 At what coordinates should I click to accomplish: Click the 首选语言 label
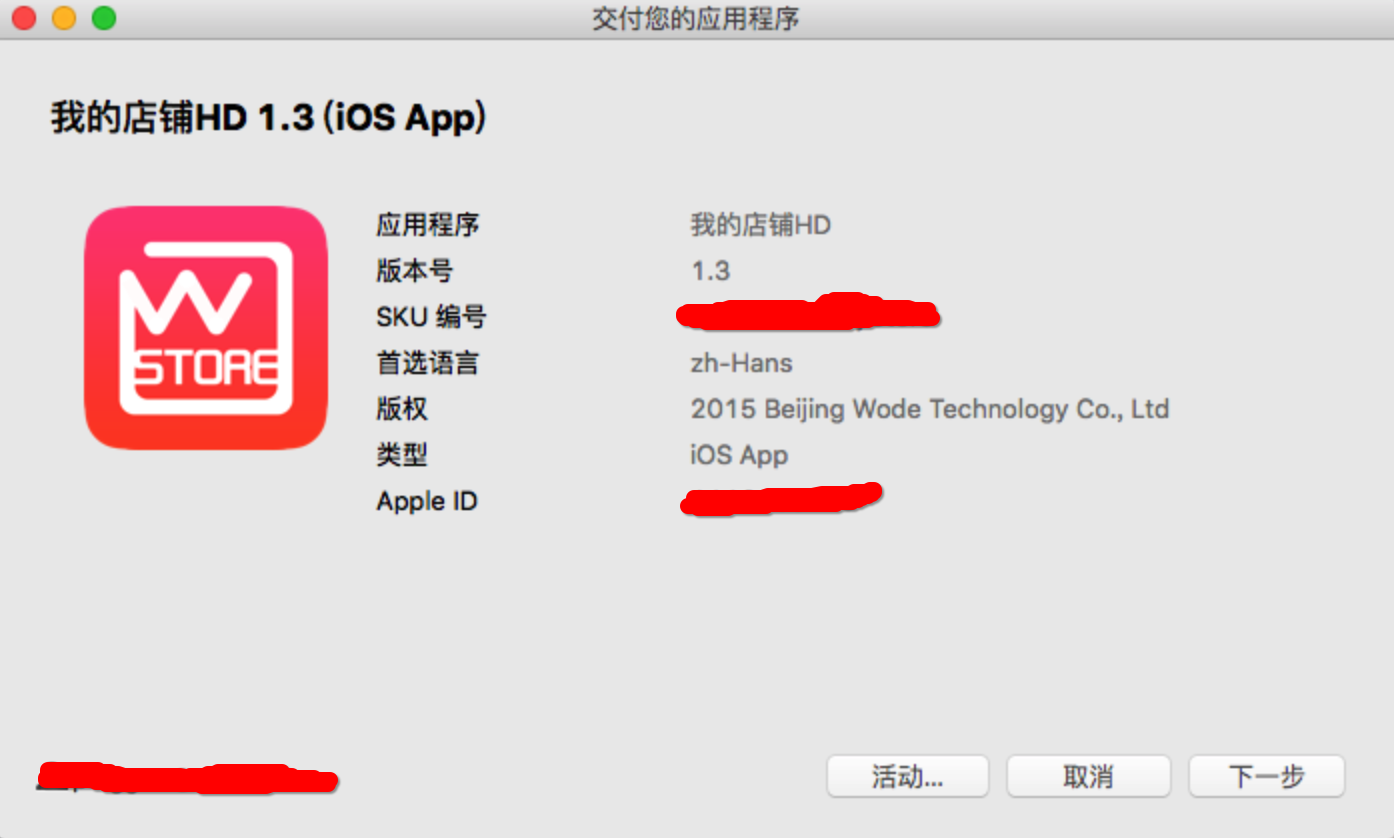point(428,363)
